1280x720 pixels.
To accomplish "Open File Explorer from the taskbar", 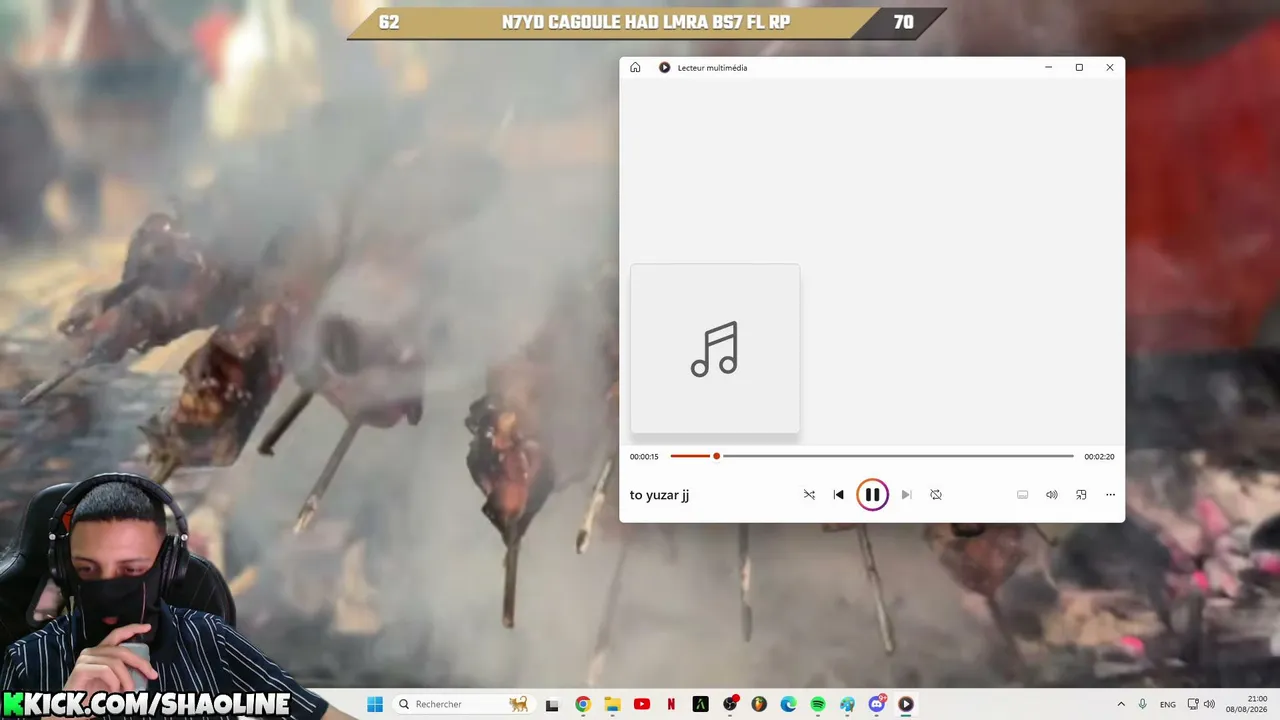I will pos(612,704).
